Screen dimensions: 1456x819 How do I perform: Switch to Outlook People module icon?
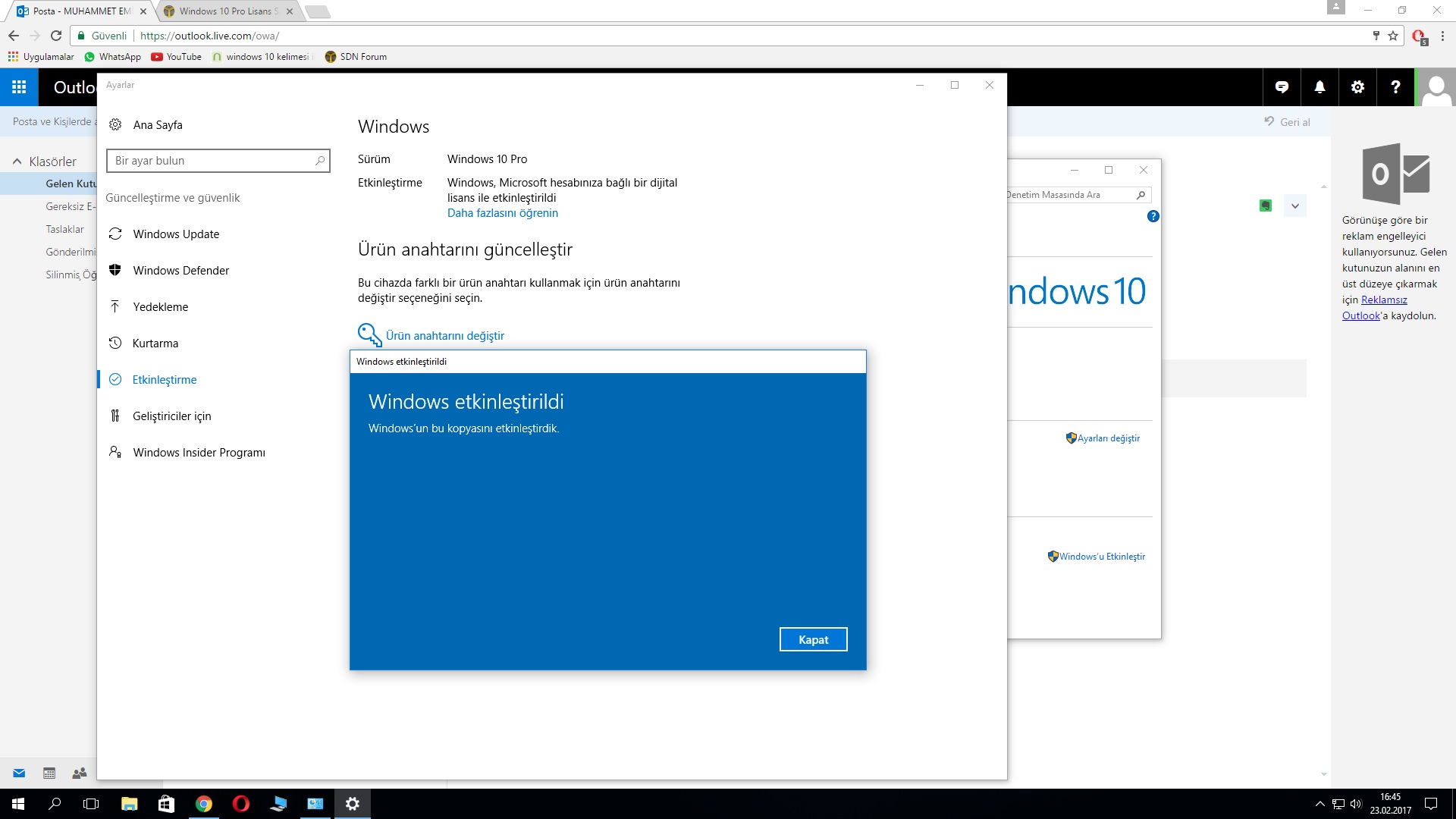click(x=79, y=773)
